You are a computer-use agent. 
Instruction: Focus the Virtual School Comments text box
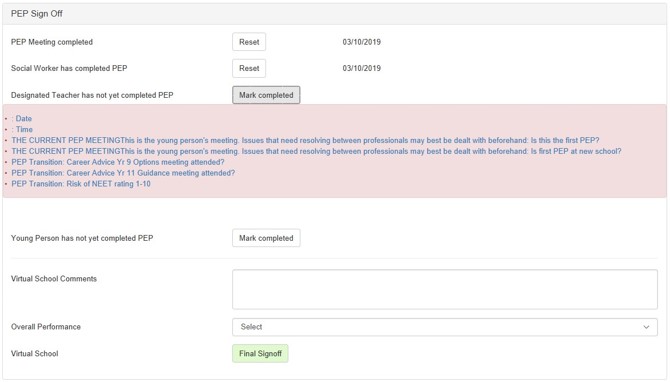point(445,289)
